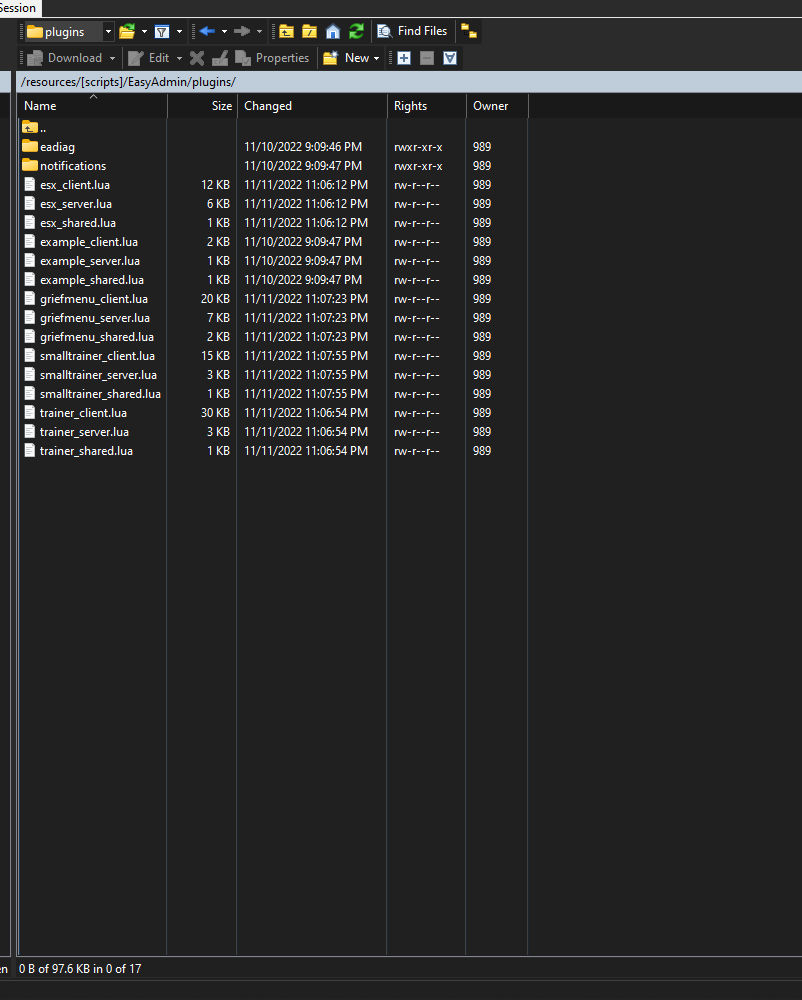Select files using a mask

[x=403, y=58]
